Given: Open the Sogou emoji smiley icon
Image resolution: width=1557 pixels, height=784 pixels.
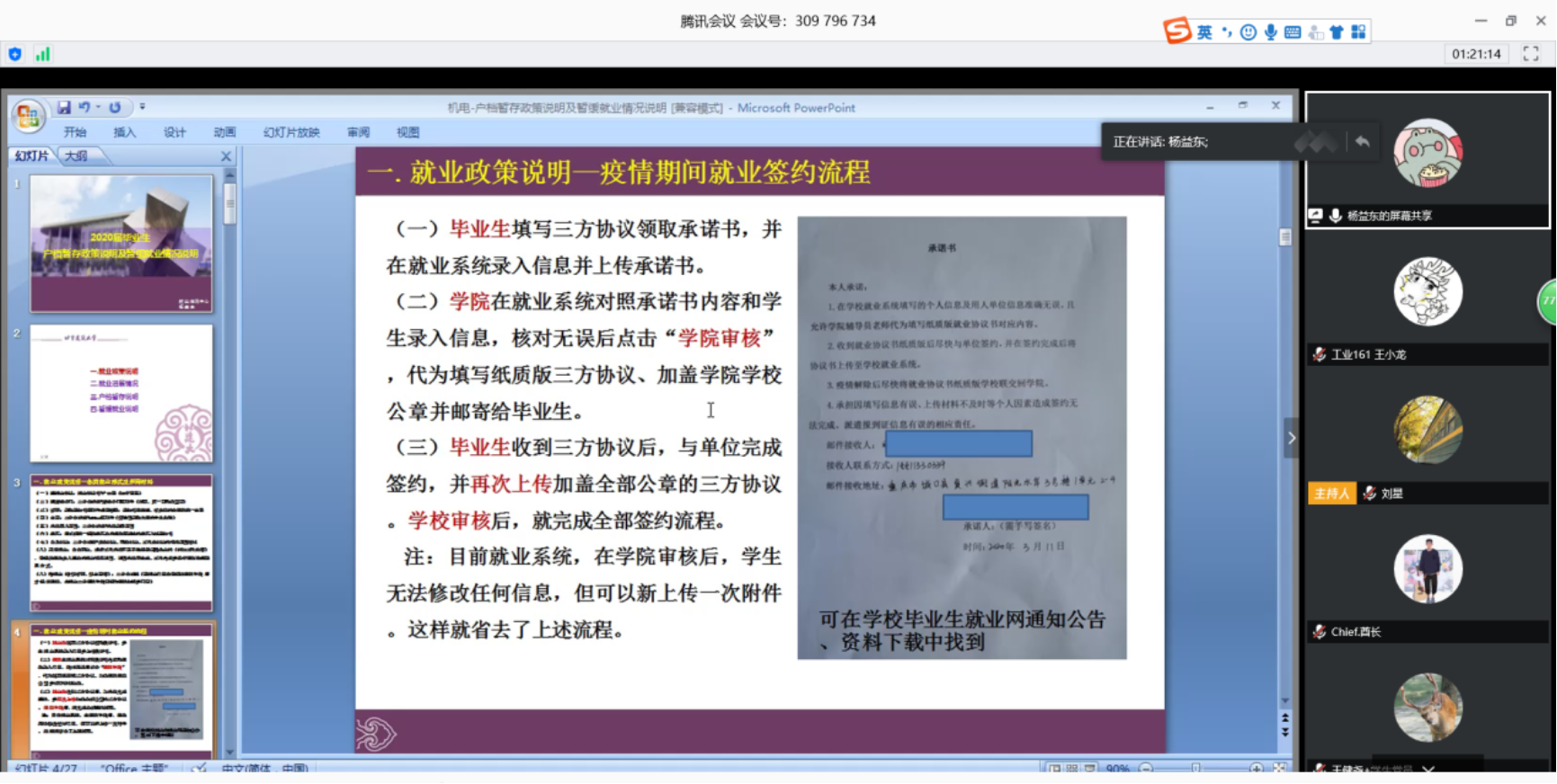Looking at the screenshot, I should tap(1248, 32).
